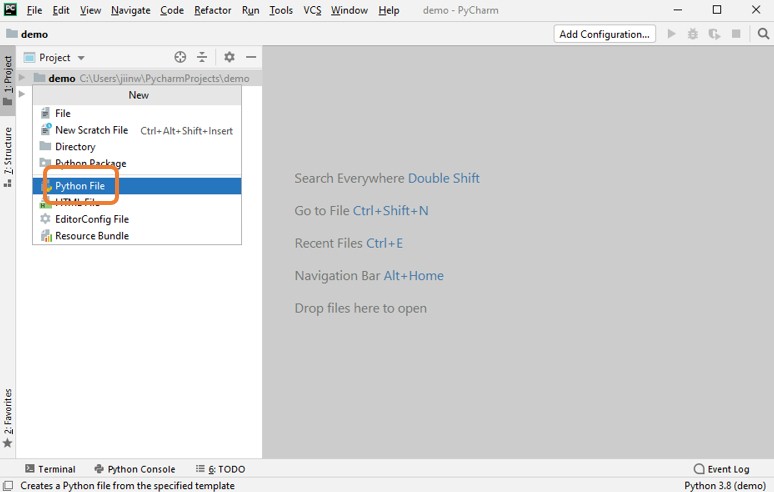Click the green Run arrow icon

(671, 34)
